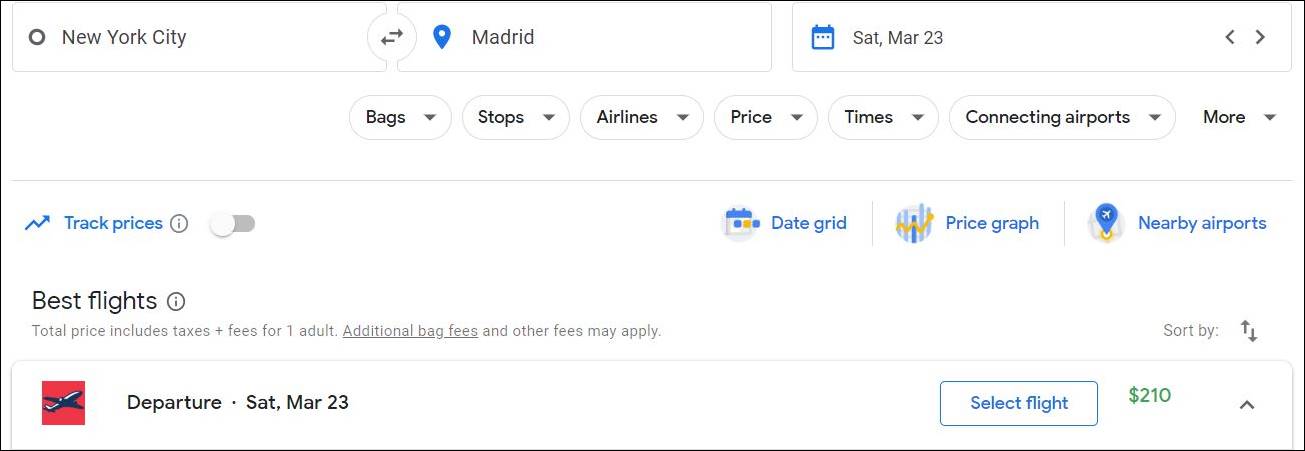
Task: Expand the Airlines filter dropdown
Action: tap(642, 117)
